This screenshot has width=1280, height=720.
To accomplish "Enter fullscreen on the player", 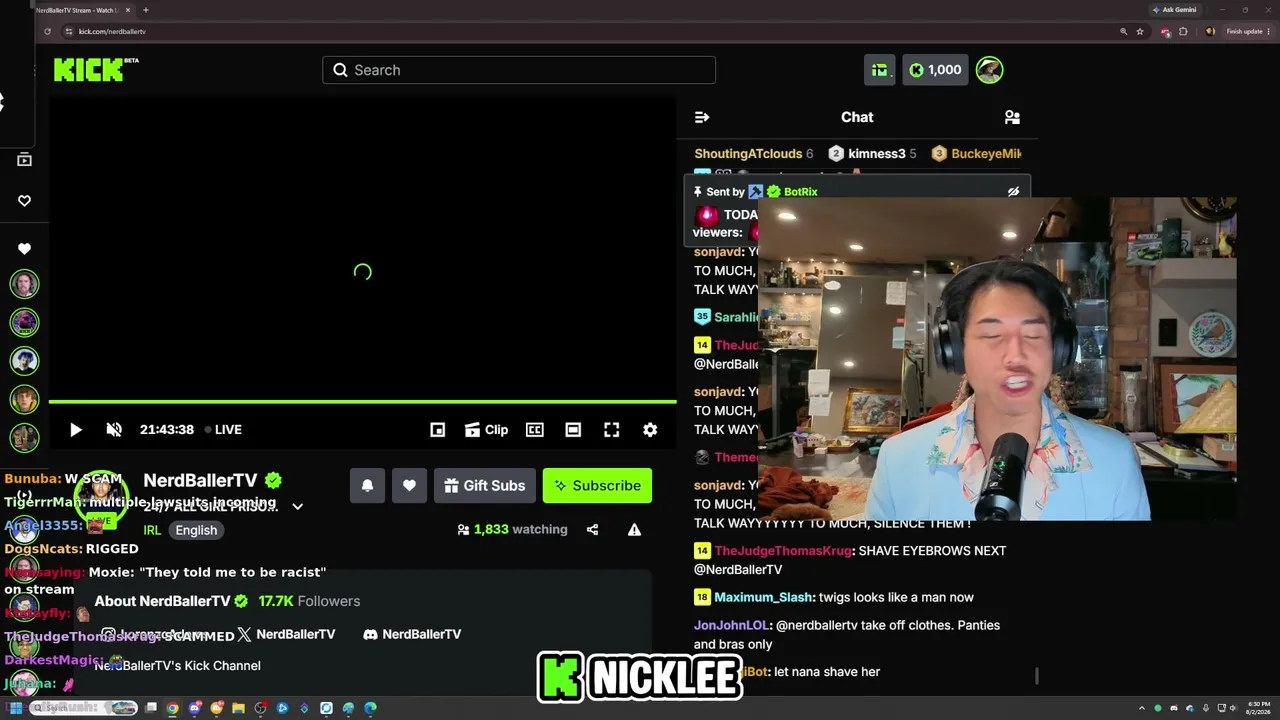I will (612, 430).
